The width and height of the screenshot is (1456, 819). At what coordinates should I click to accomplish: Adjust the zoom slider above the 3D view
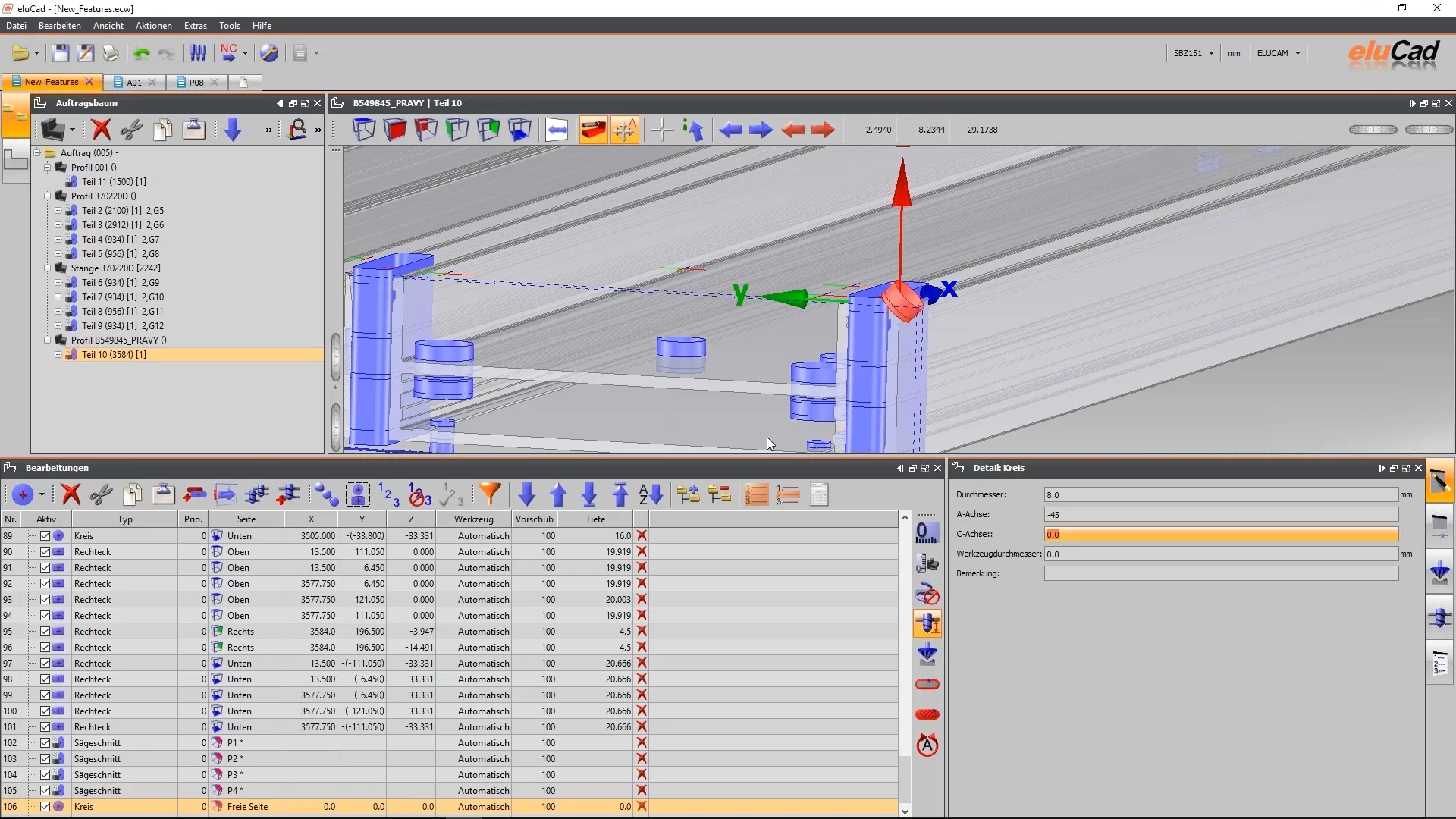pyautogui.click(x=1373, y=130)
